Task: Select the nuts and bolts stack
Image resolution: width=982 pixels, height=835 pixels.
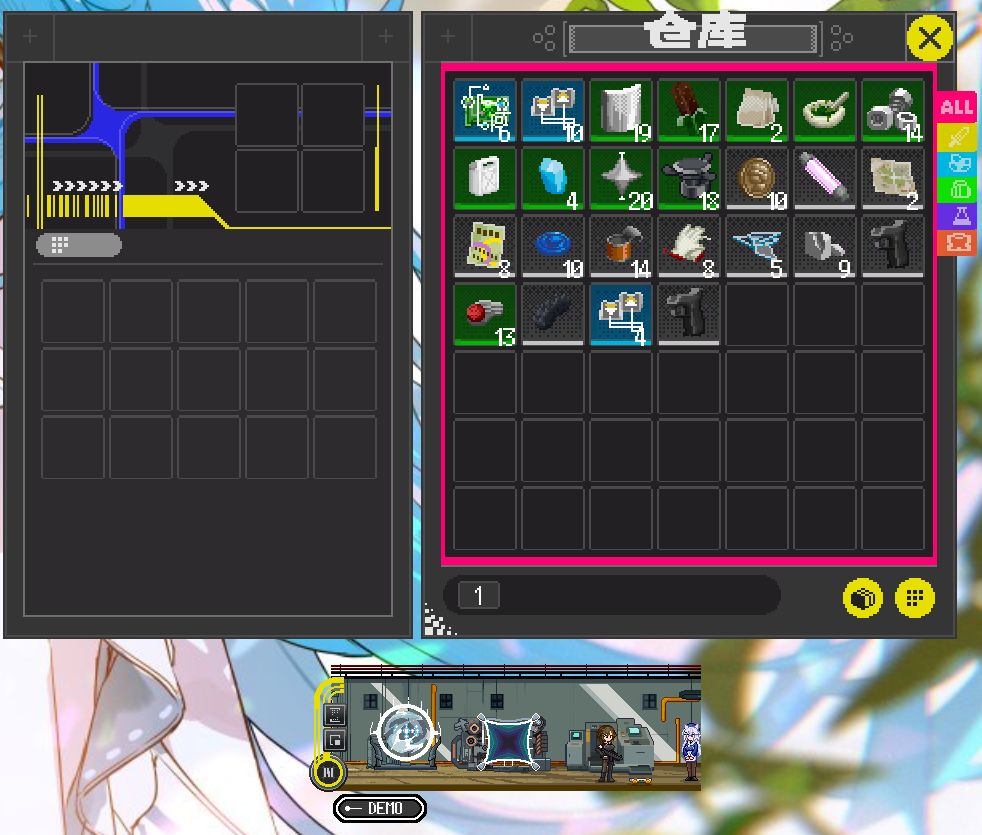Action: pyautogui.click(x=894, y=111)
